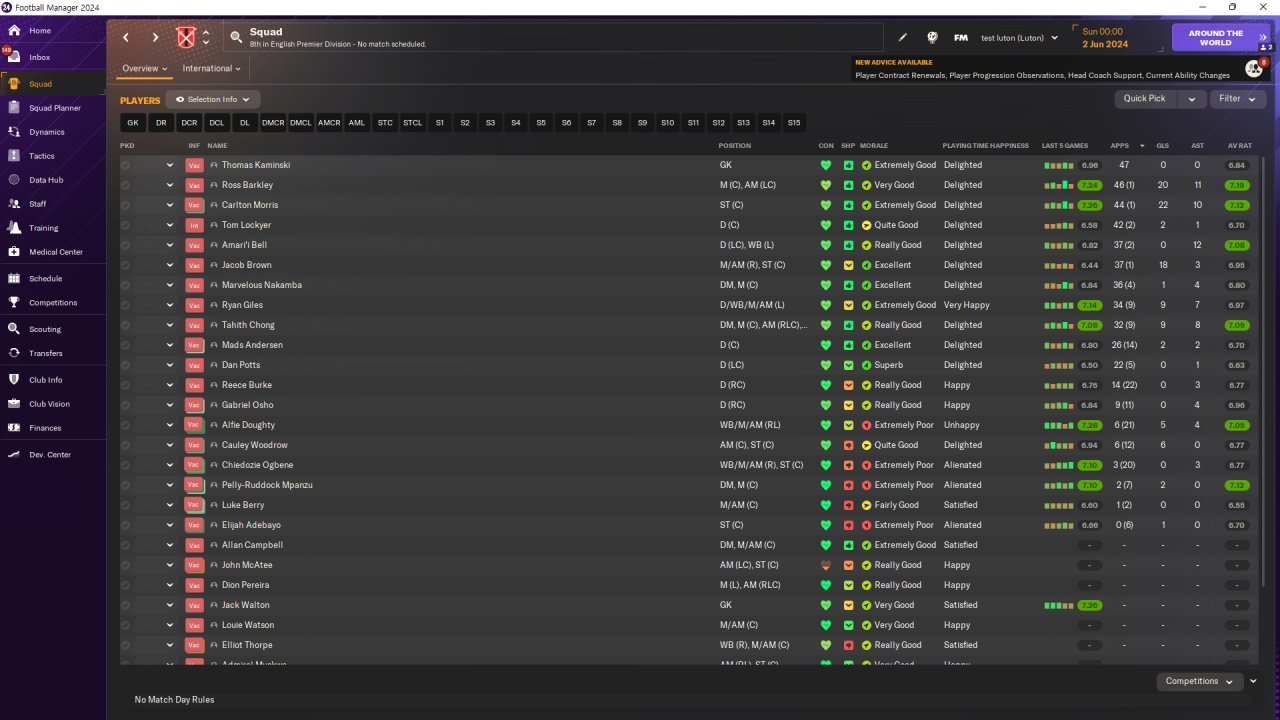The height and width of the screenshot is (720, 1280).
Task: Click the Around the World continue button
Action: point(1221,38)
